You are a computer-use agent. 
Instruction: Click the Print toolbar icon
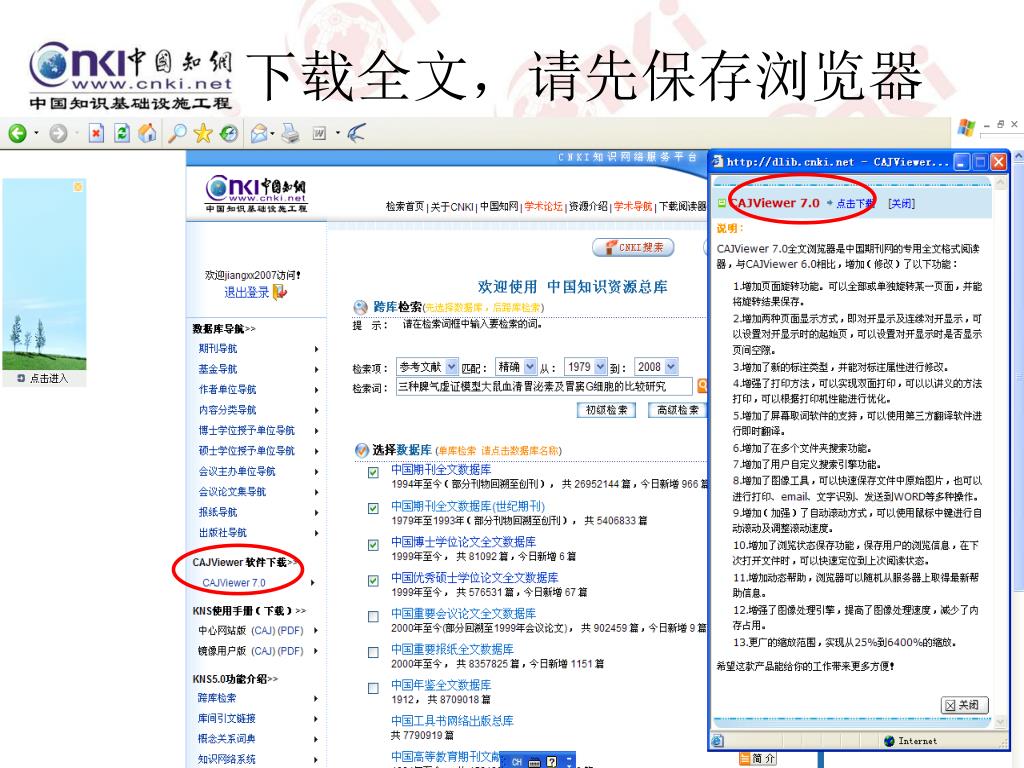[x=290, y=133]
